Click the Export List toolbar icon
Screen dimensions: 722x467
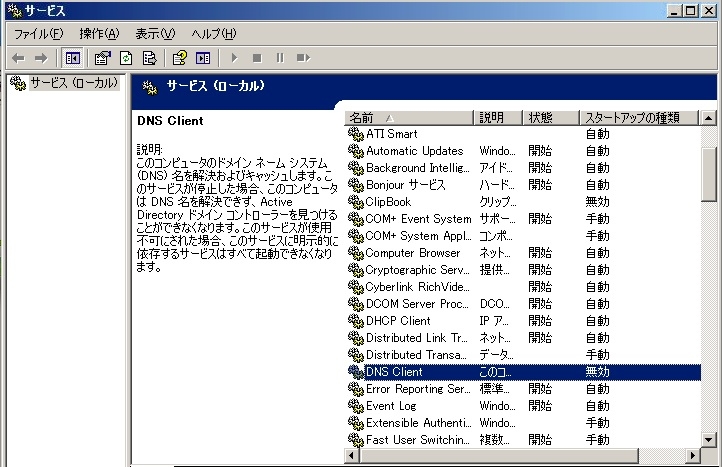pos(149,59)
